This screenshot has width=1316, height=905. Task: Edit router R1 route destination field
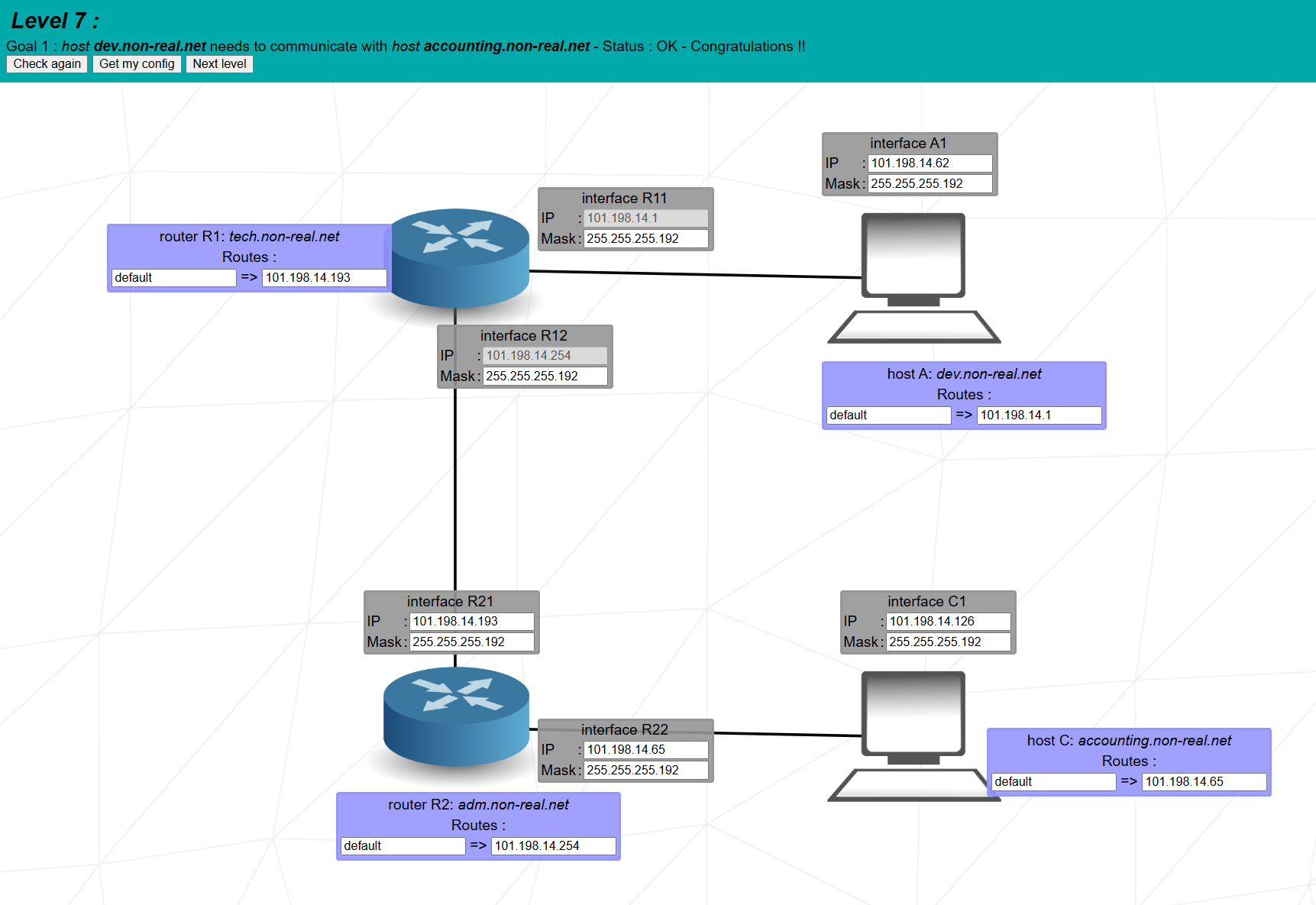point(174,278)
